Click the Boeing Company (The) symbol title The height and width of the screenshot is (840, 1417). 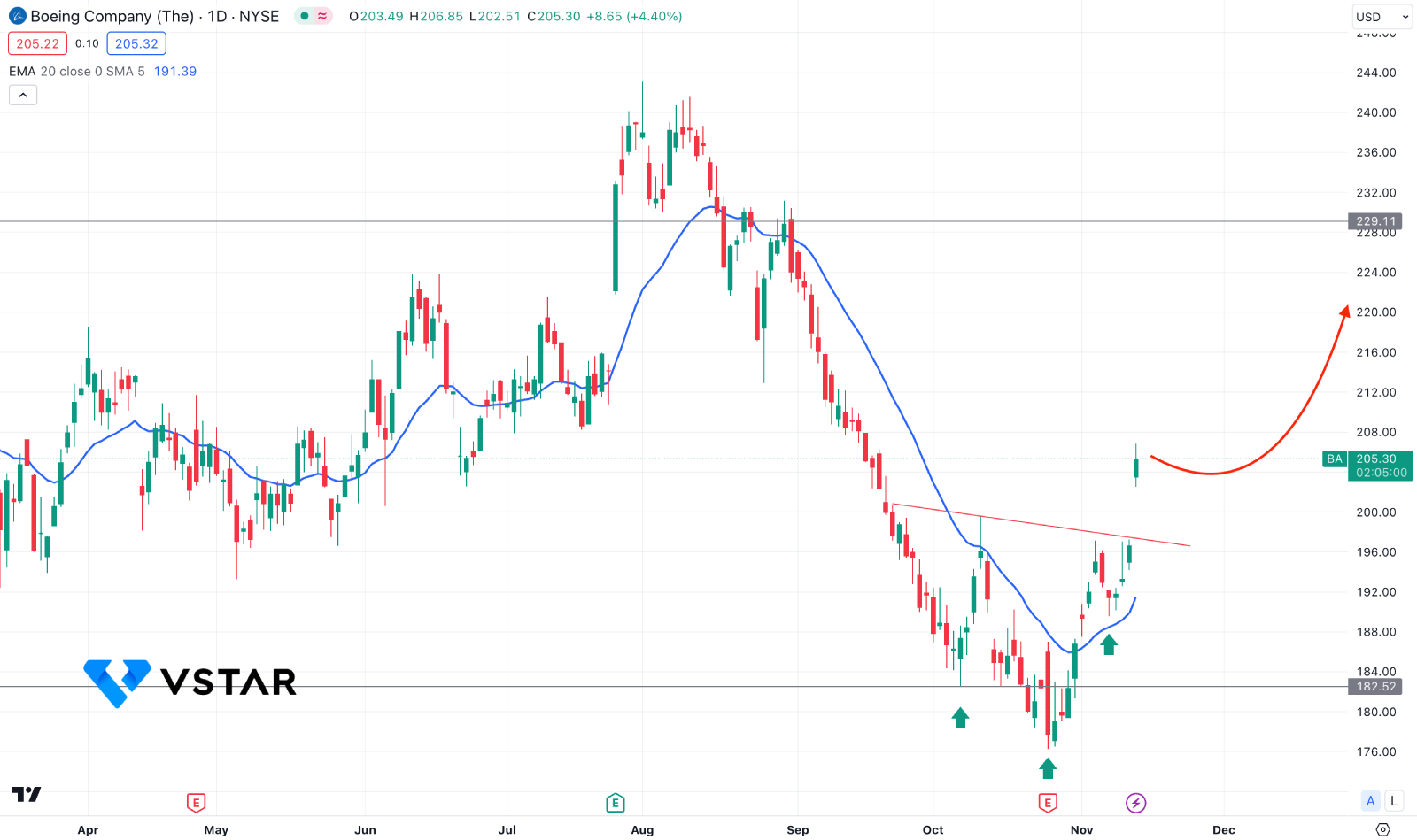point(112,16)
